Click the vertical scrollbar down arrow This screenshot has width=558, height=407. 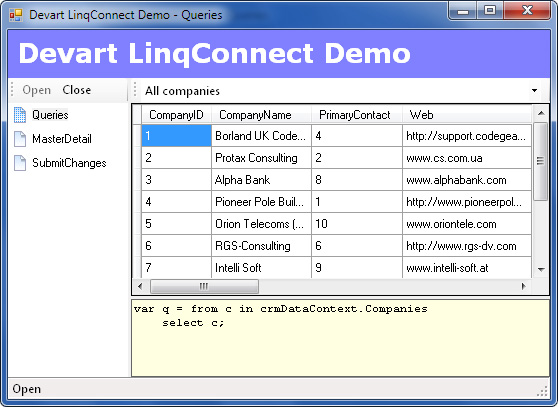click(x=541, y=269)
